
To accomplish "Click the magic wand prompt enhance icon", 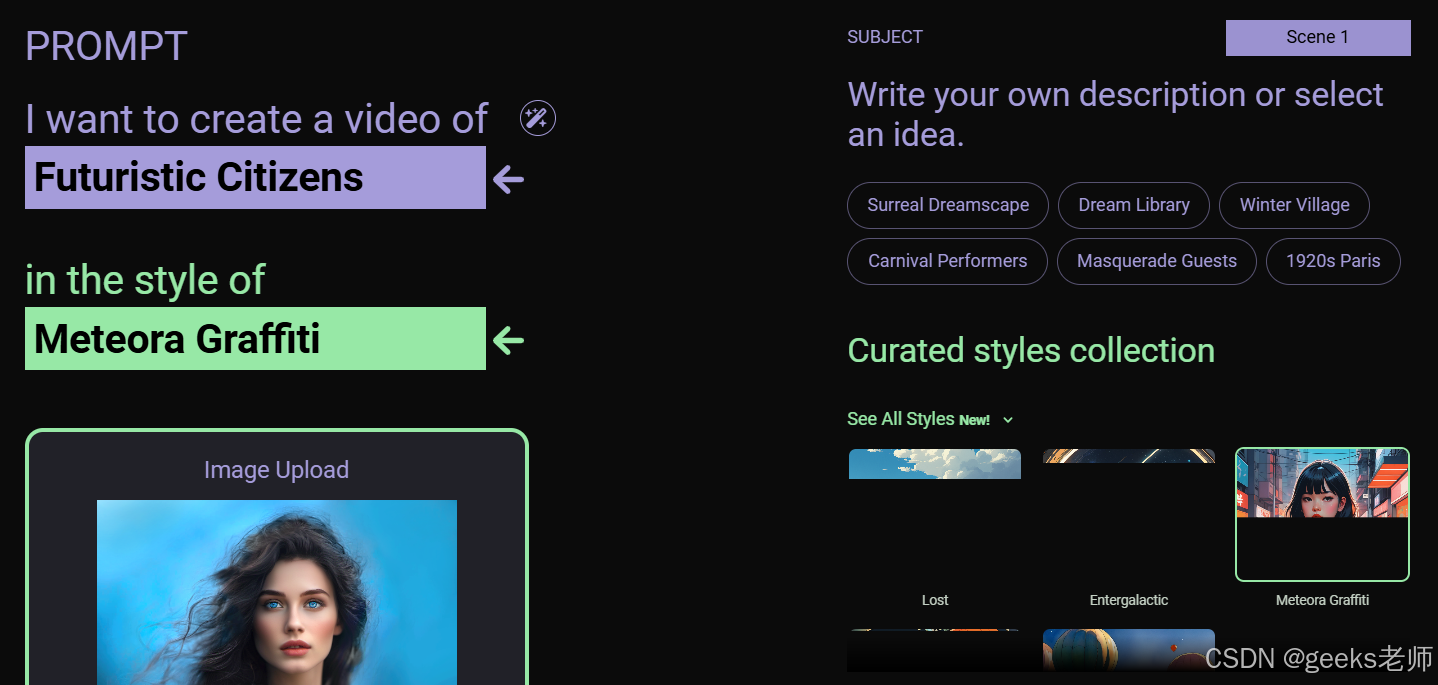I will [538, 119].
